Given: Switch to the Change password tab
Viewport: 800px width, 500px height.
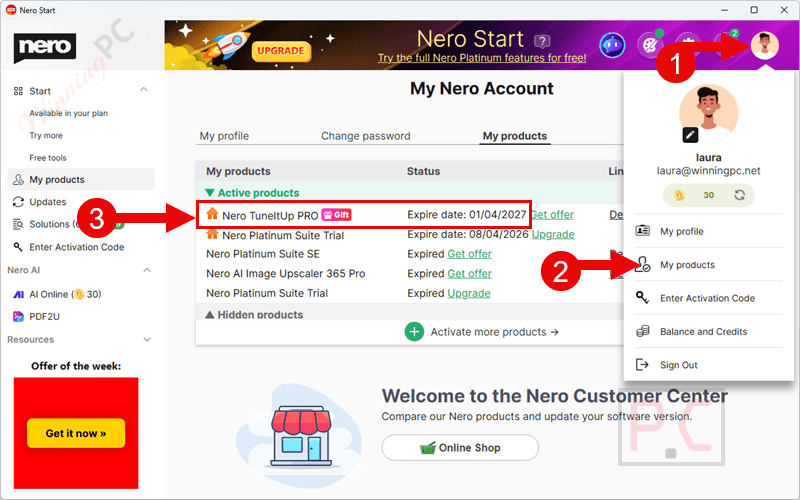Looking at the screenshot, I should pyautogui.click(x=365, y=136).
